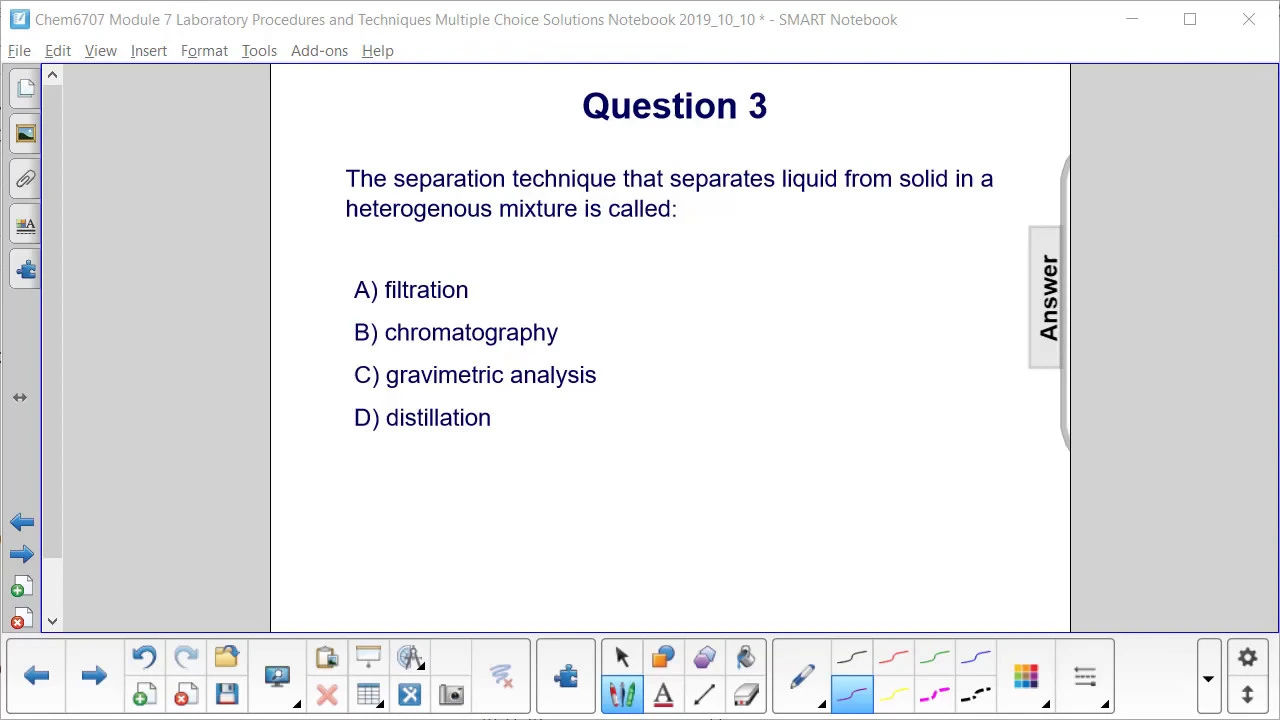1280x720 pixels.
Task: Select the Text tool letter A
Action: click(663, 695)
